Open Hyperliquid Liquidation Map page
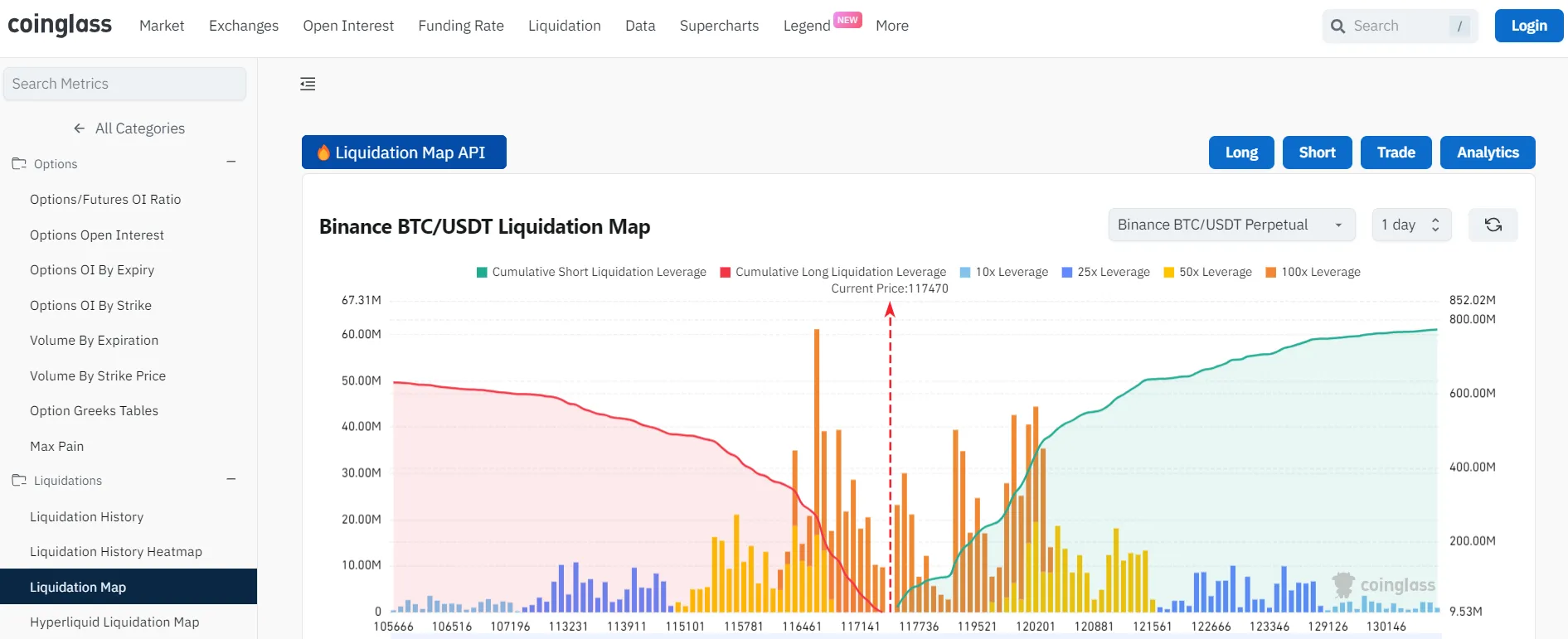 click(114, 622)
